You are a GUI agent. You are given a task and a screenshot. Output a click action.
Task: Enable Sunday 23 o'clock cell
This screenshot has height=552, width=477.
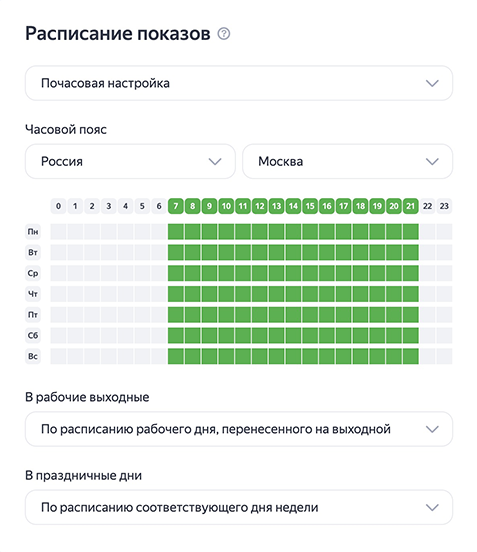[444, 356]
